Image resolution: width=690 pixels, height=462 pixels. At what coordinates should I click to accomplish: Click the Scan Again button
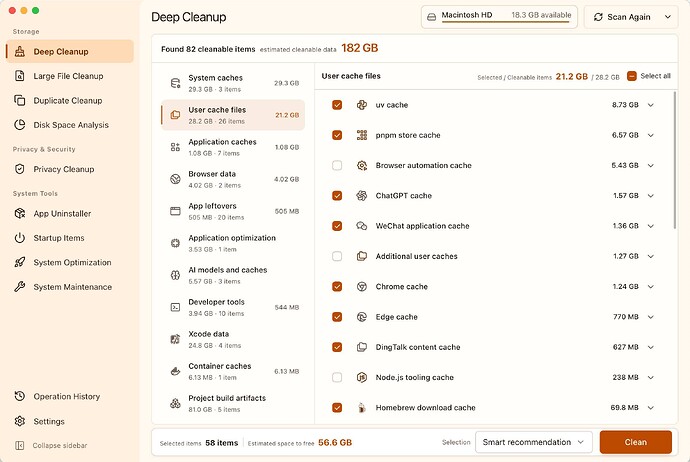click(622, 17)
